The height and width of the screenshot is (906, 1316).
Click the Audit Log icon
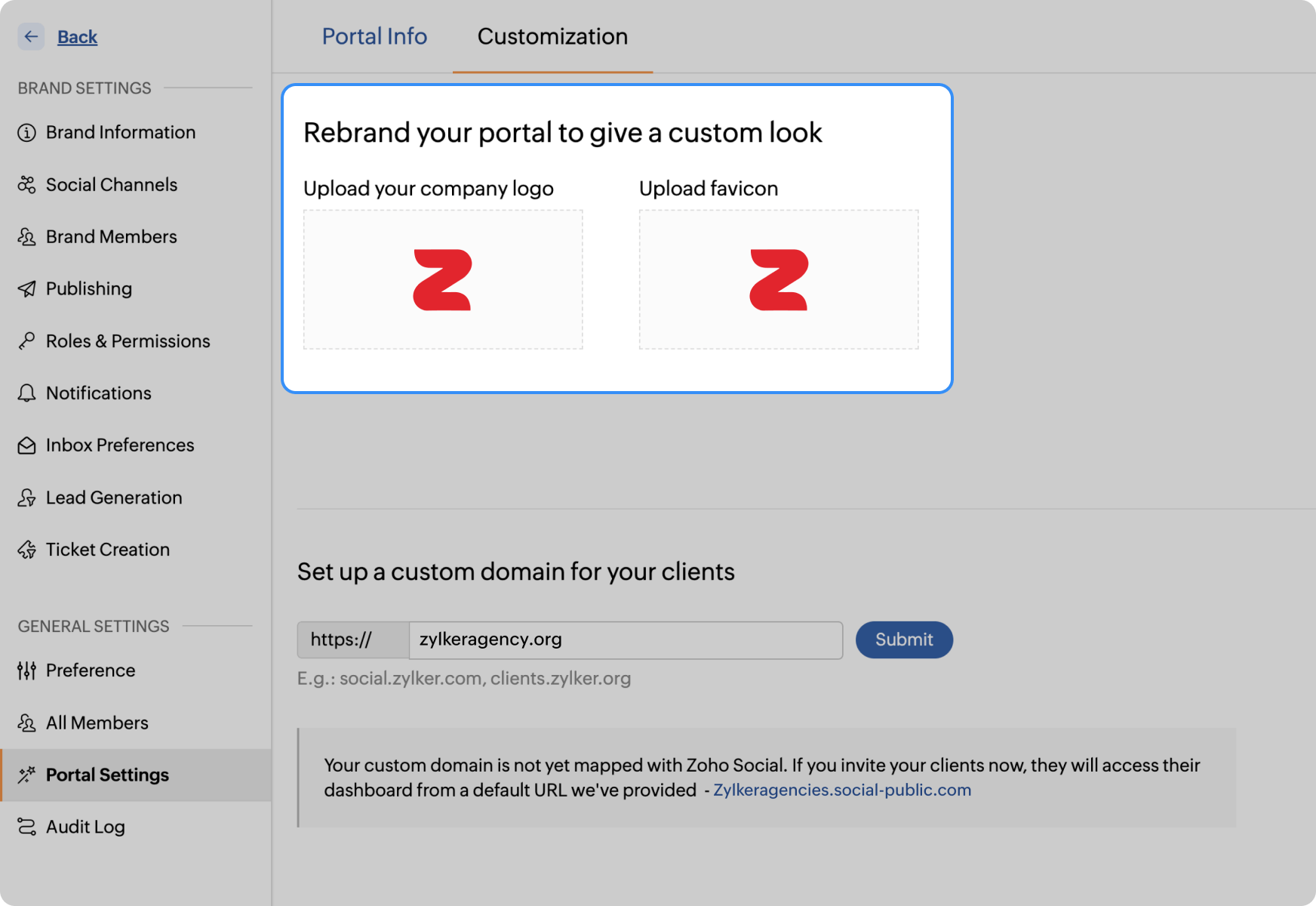pyautogui.click(x=27, y=827)
